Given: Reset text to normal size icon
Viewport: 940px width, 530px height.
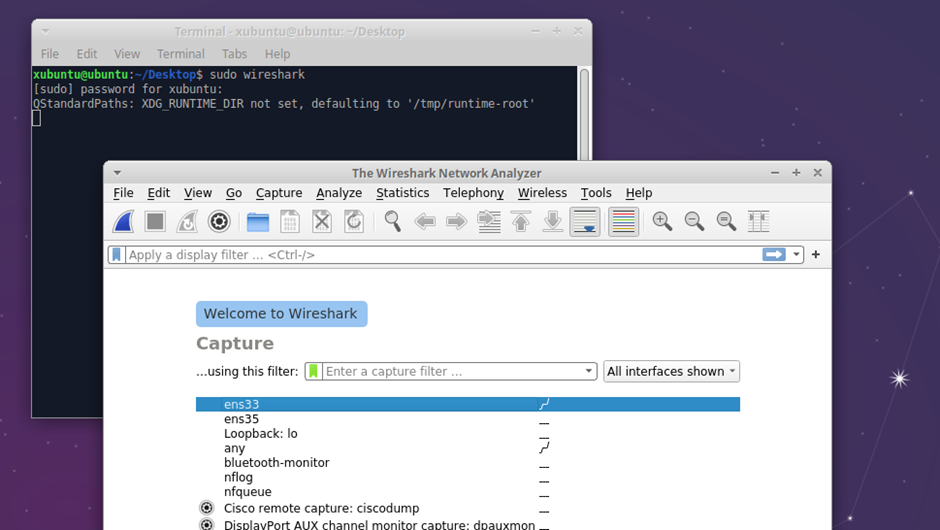Looking at the screenshot, I should point(726,221).
